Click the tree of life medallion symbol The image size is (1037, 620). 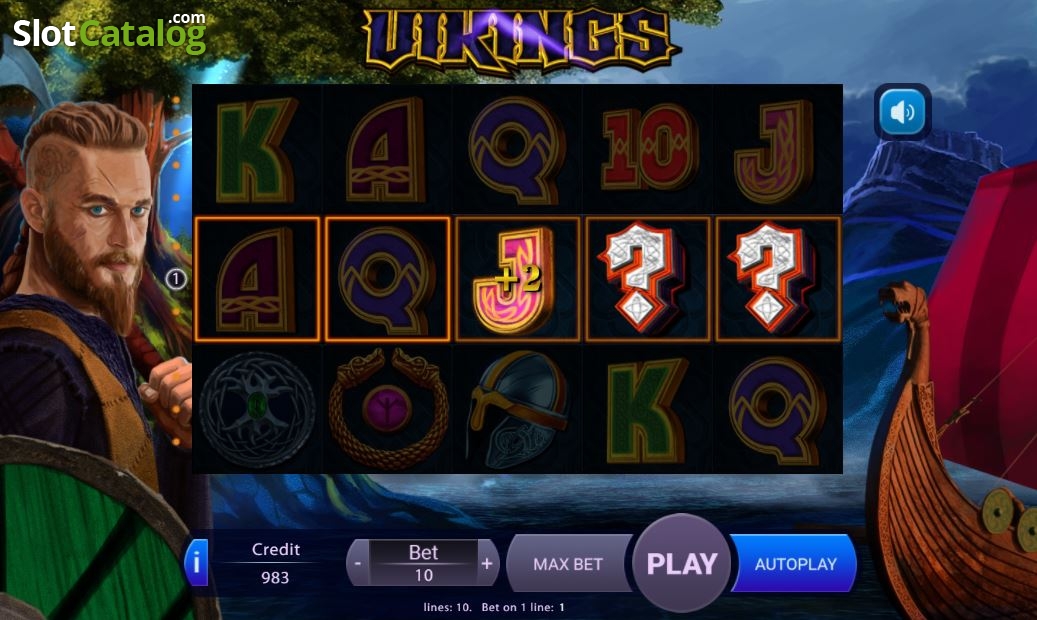tap(257, 409)
